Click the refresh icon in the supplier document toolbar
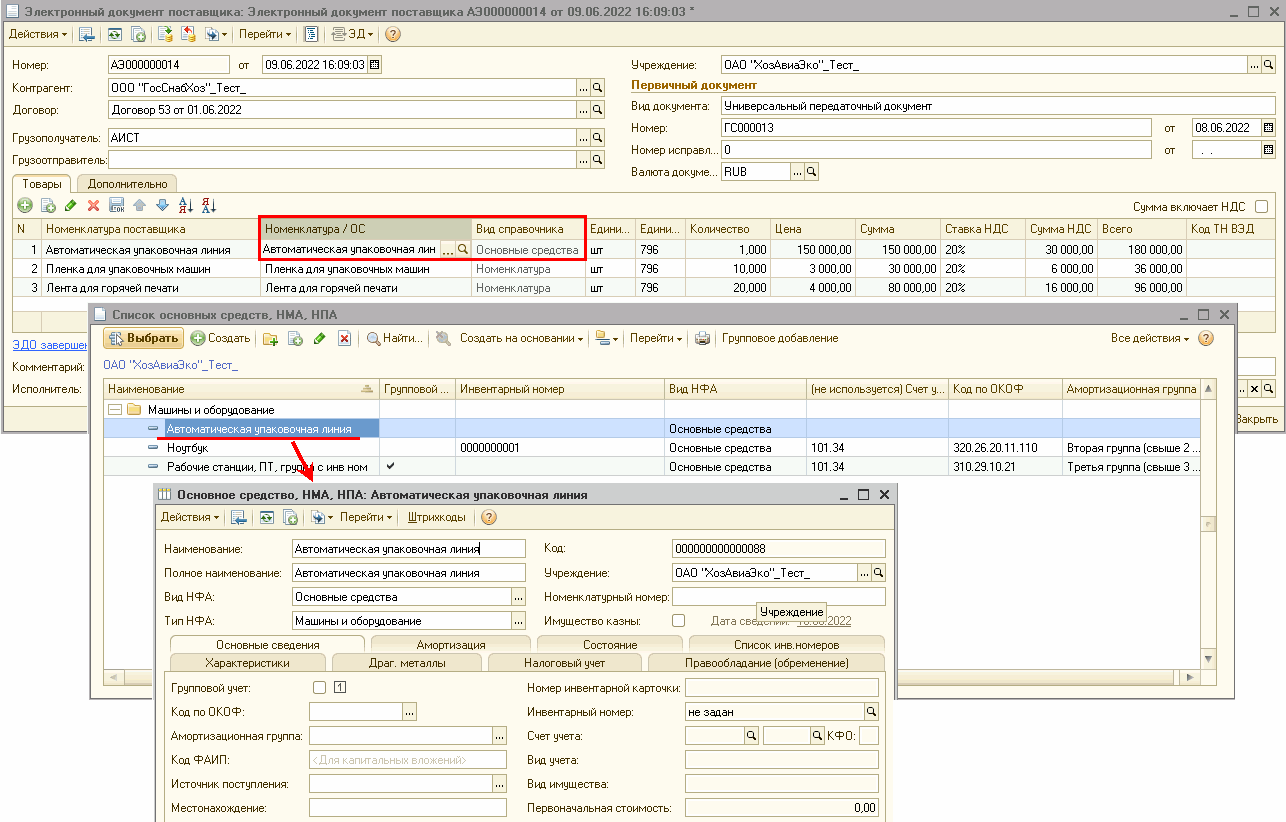This screenshot has height=822, width=1286. pyautogui.click(x=115, y=34)
